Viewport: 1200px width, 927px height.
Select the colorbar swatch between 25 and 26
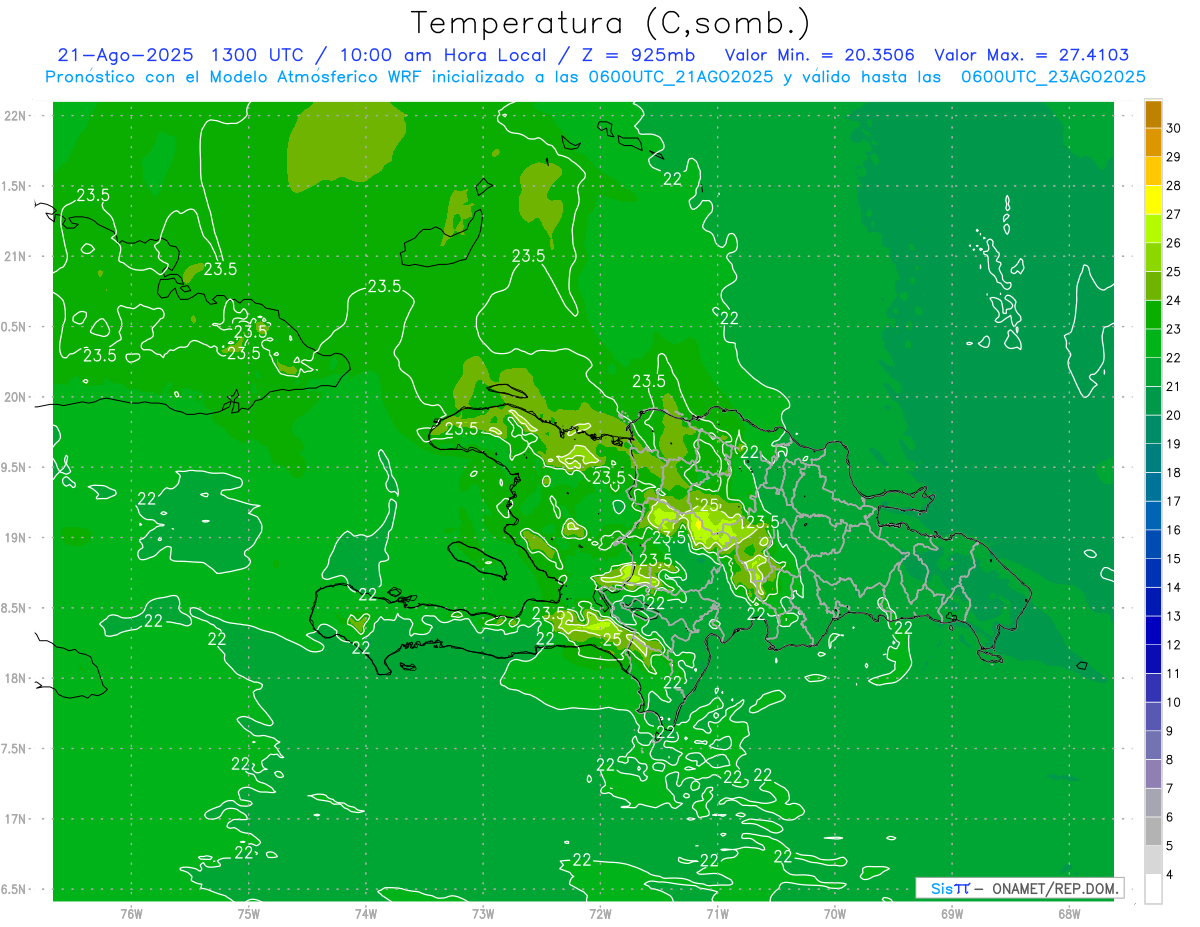click(x=1153, y=258)
